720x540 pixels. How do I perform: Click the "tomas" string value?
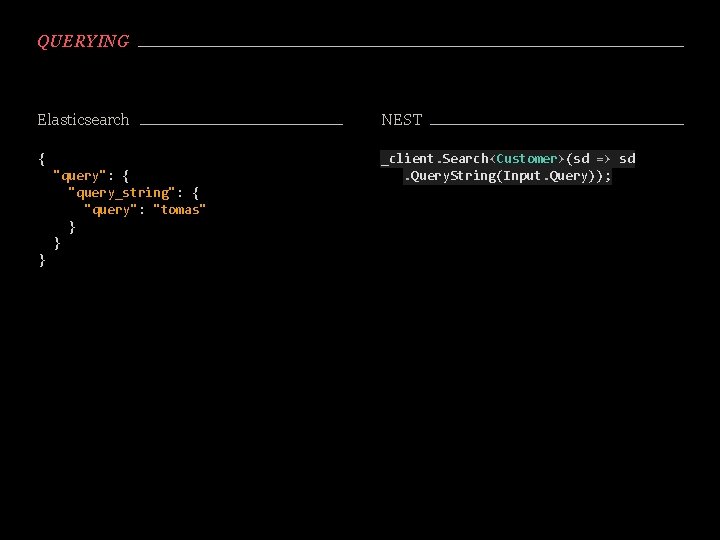(179, 209)
